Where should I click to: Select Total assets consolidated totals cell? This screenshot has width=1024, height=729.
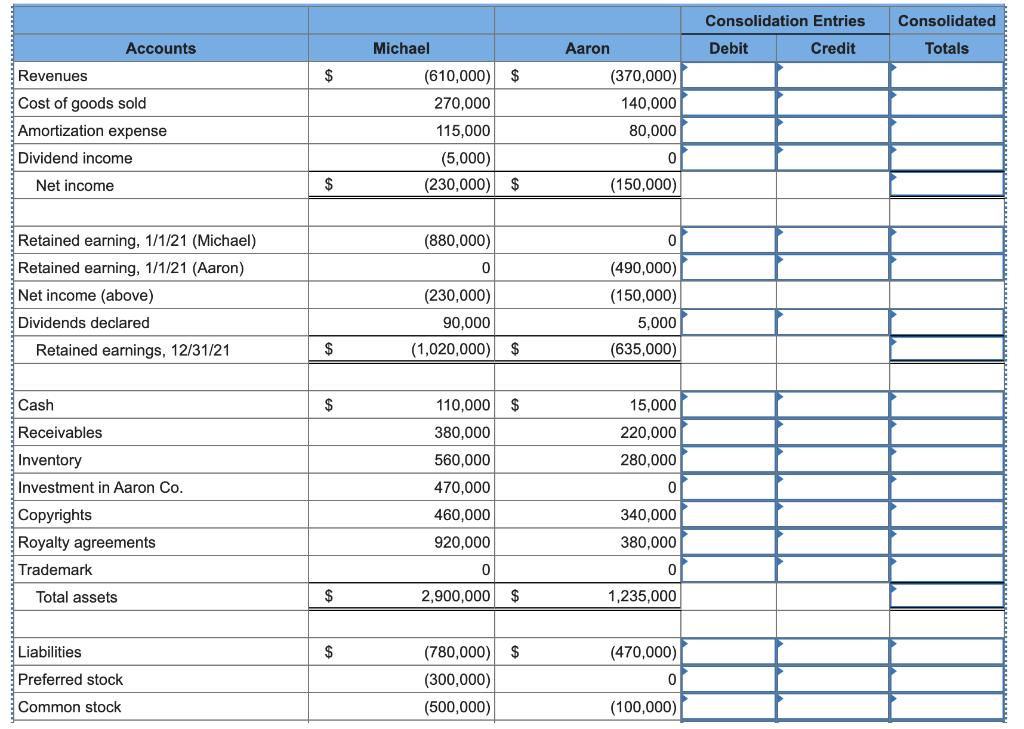point(947,596)
